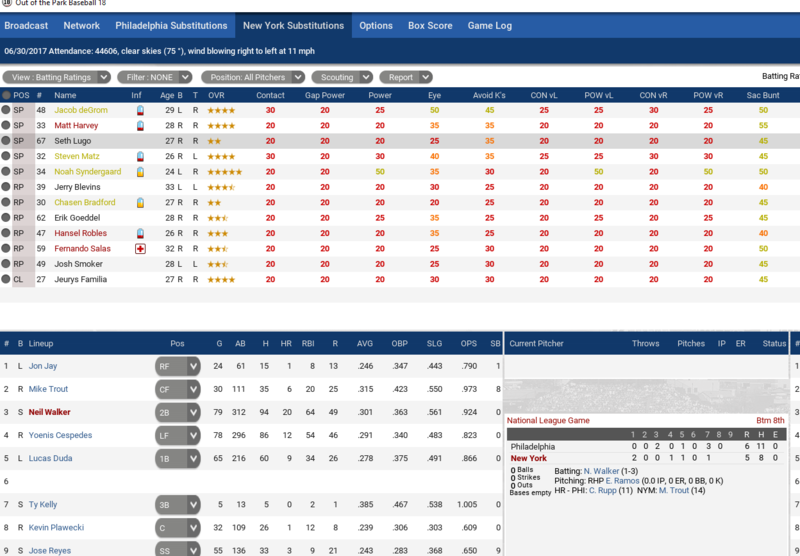Image resolution: width=800 pixels, height=556 pixels.
Task: Open the Game Log tab
Action: click(490, 26)
